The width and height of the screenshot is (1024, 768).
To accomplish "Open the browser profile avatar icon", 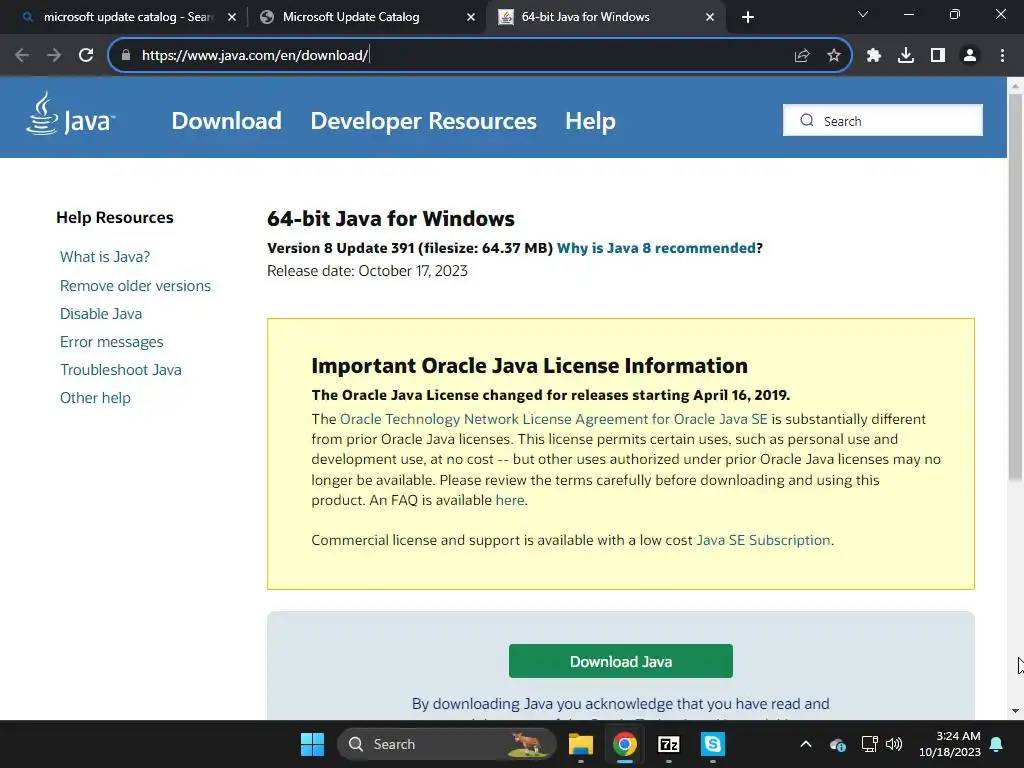I will (x=970, y=55).
